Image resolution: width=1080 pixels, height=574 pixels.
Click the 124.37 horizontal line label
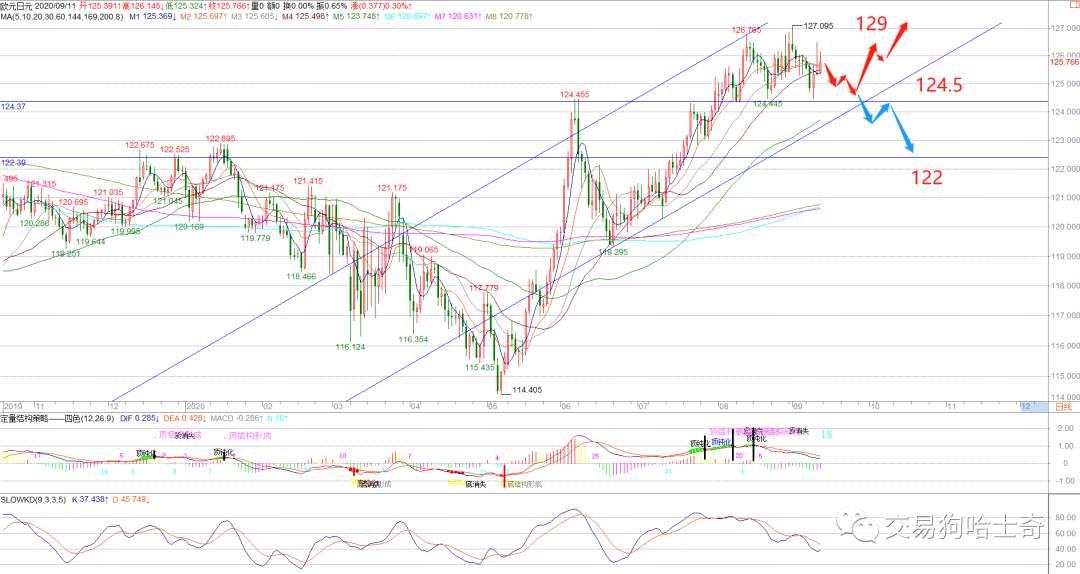click(13, 107)
